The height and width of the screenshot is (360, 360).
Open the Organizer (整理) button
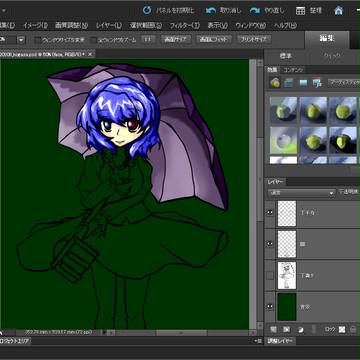309,10
